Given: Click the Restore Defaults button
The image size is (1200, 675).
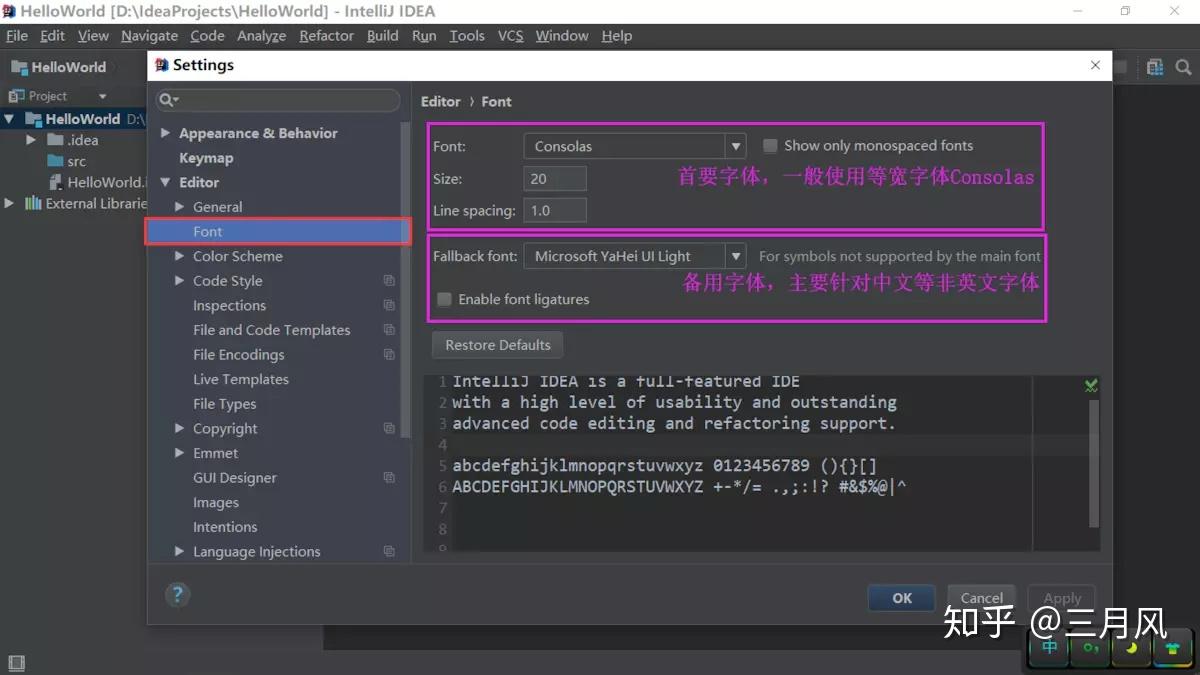Looking at the screenshot, I should [497, 345].
